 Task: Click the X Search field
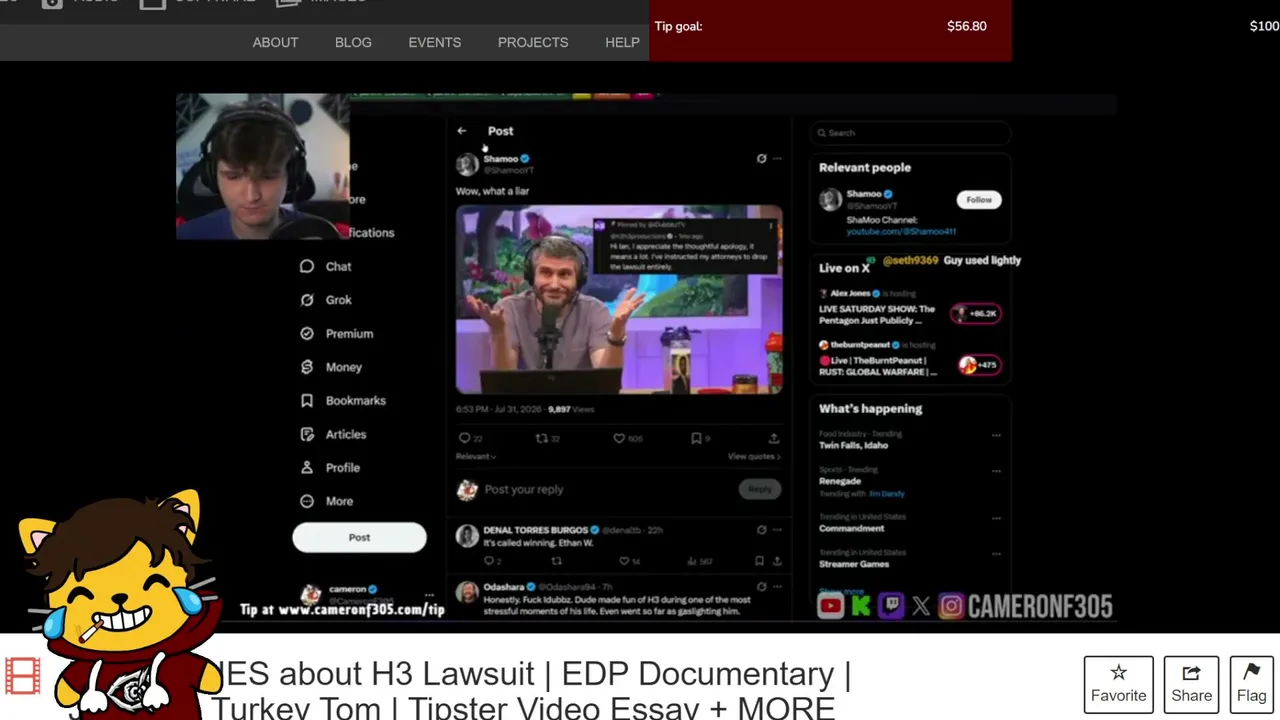click(x=910, y=133)
